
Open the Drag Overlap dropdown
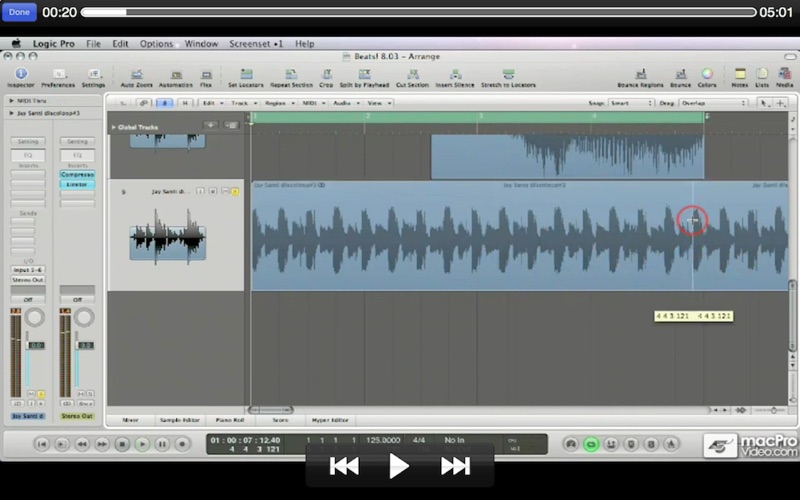click(x=713, y=103)
